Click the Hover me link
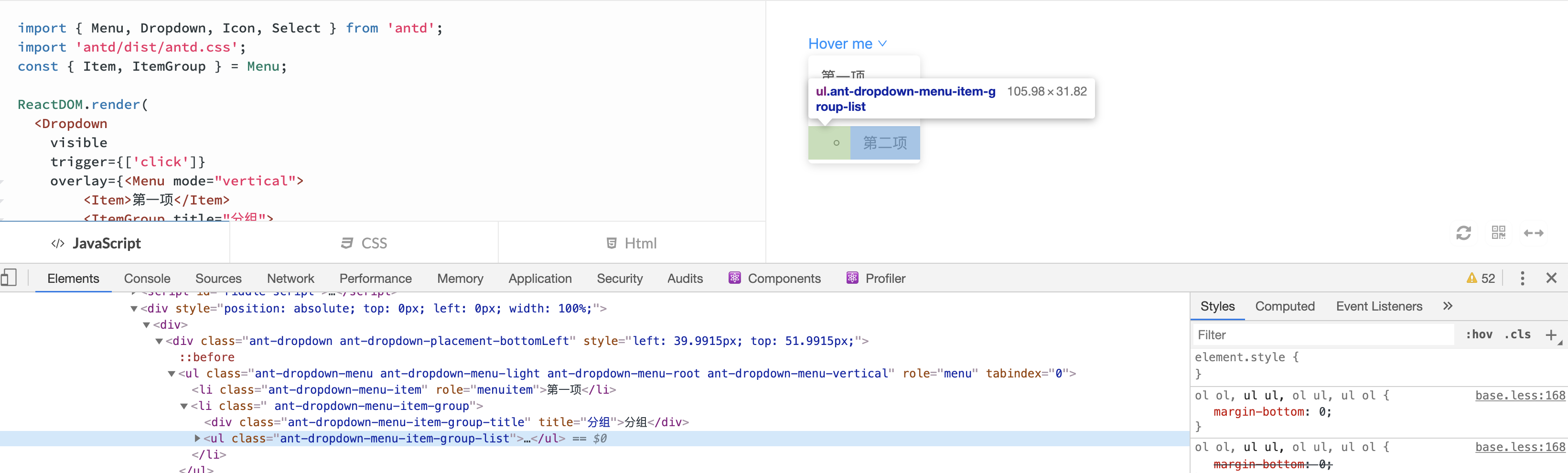The width and height of the screenshot is (1568, 473). pos(840,43)
